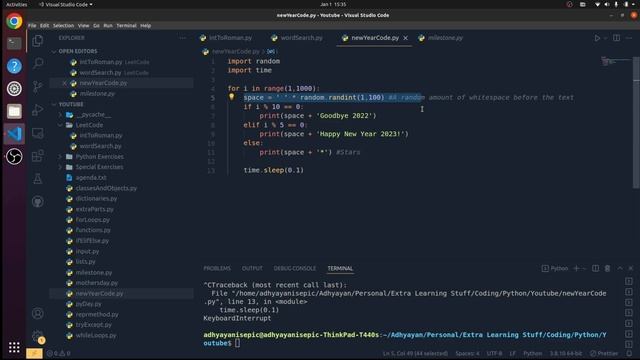The image size is (640, 360).
Task: Click Python language mode in status bar
Action: 533,353
